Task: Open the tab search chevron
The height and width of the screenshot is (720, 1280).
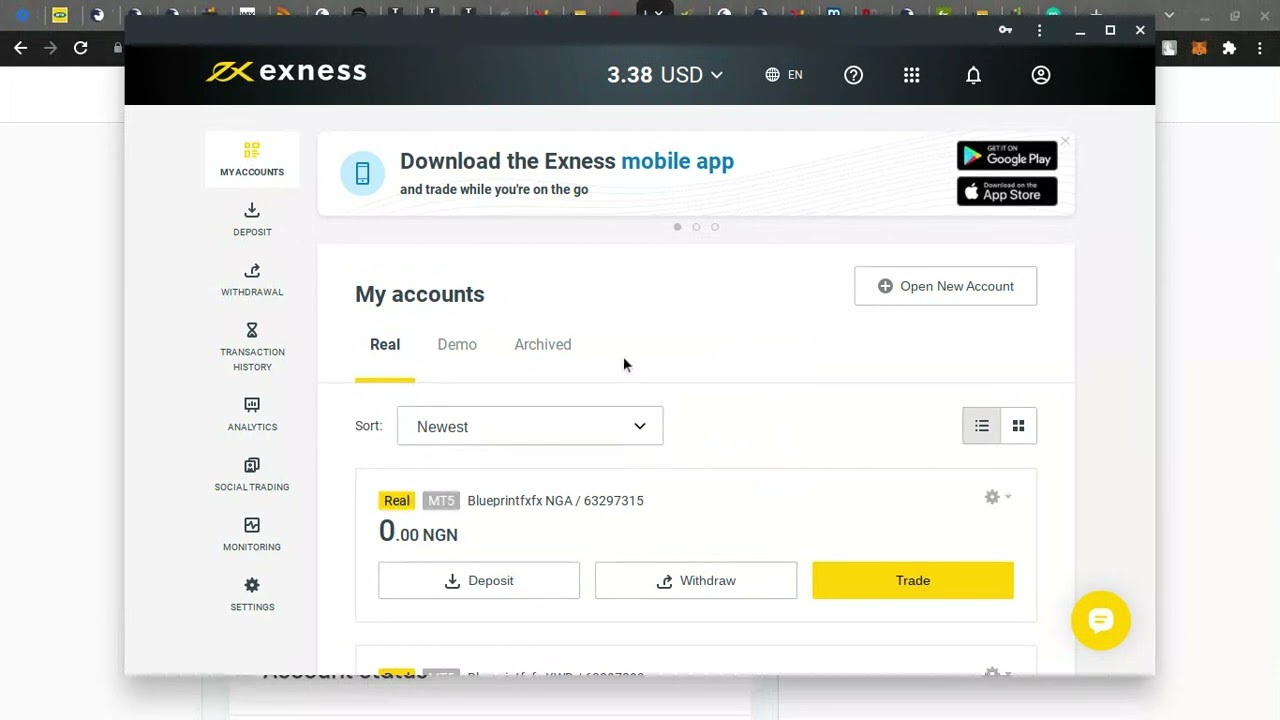Action: pos(1169,15)
